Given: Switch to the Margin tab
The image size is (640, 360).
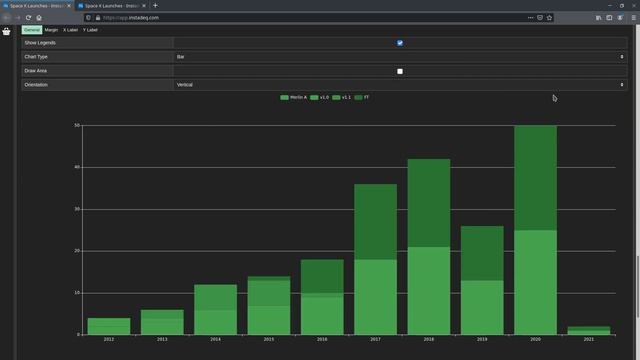Looking at the screenshot, I should click(51, 30).
